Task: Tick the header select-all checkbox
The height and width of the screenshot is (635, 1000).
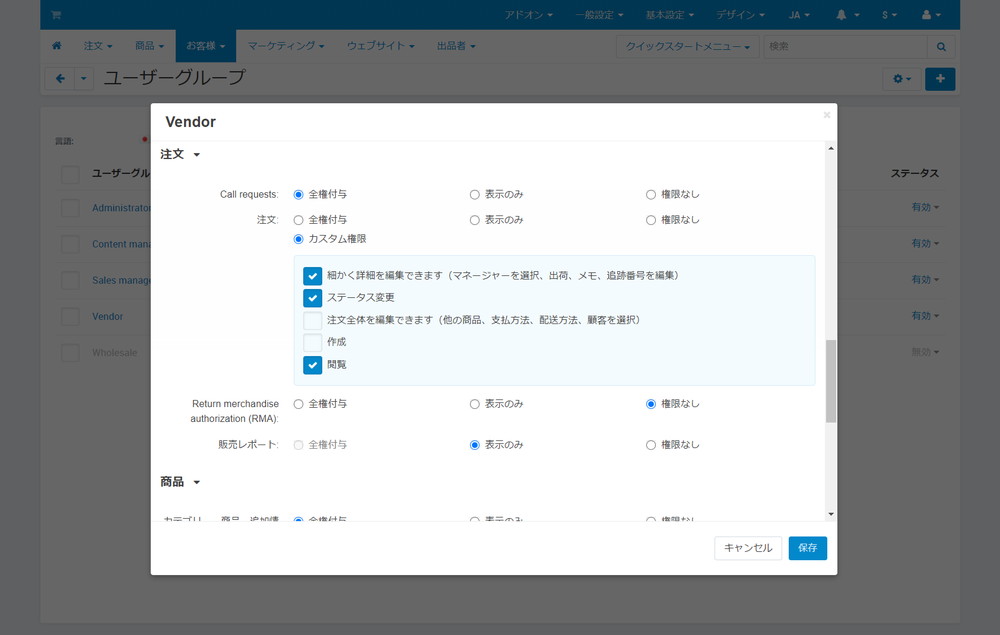Action: pyautogui.click(x=70, y=174)
